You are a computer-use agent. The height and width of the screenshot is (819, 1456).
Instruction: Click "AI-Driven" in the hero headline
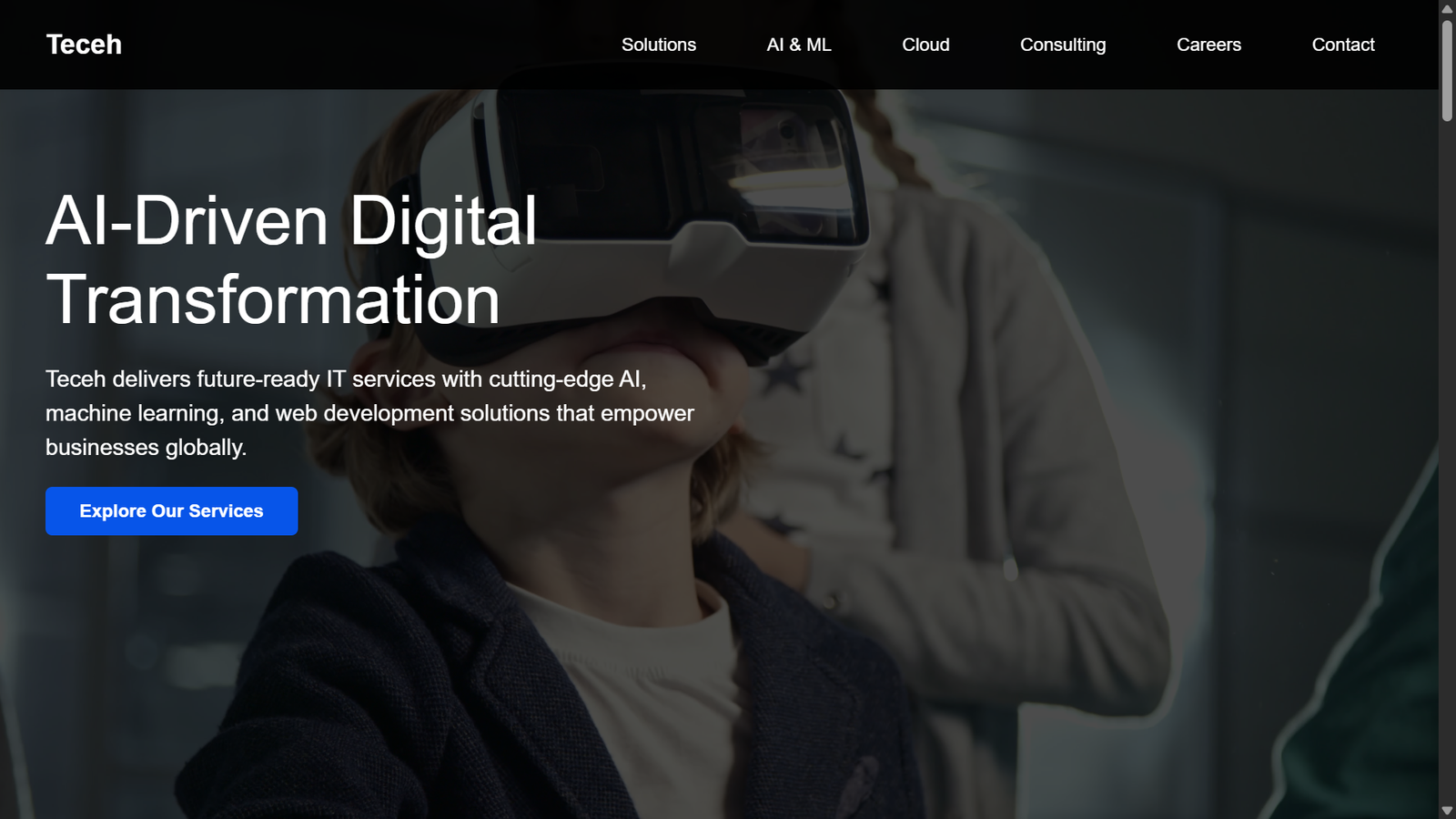click(187, 221)
